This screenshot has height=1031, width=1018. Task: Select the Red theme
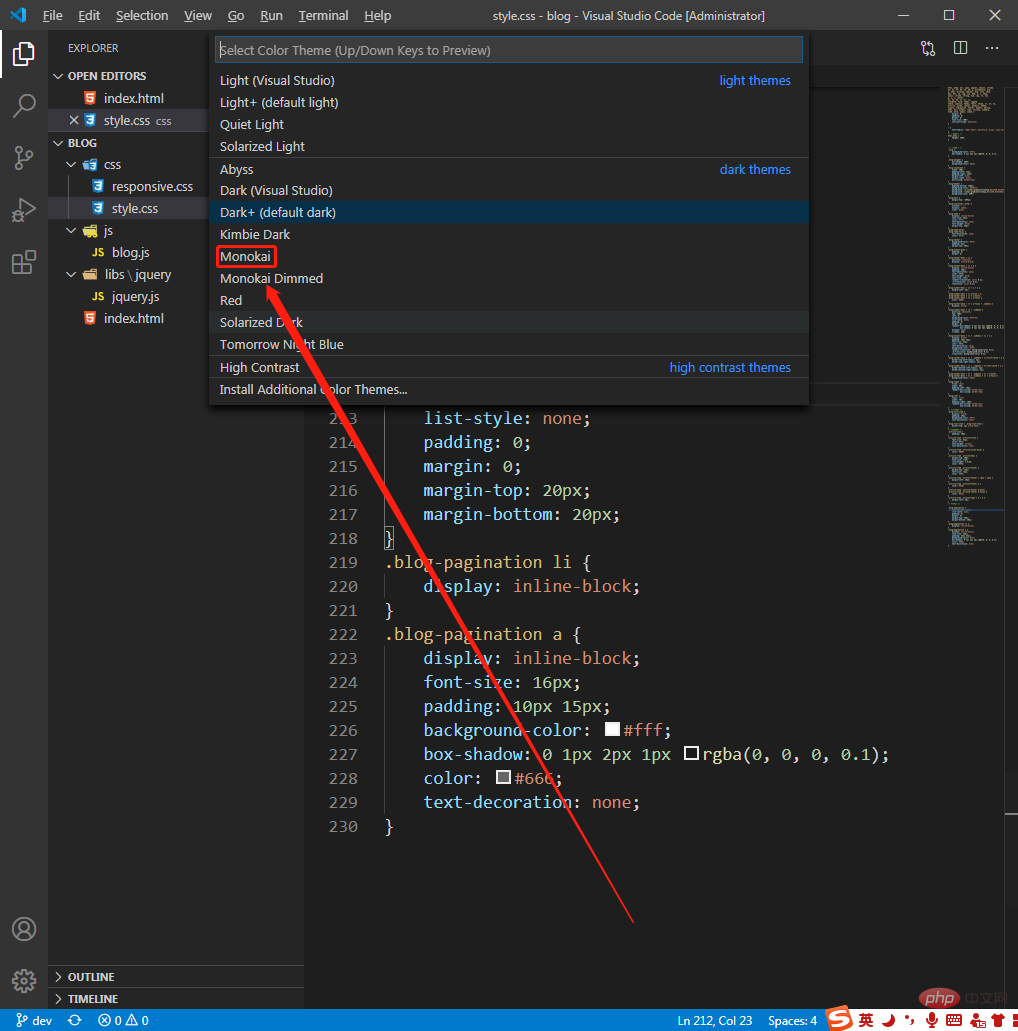[509, 300]
